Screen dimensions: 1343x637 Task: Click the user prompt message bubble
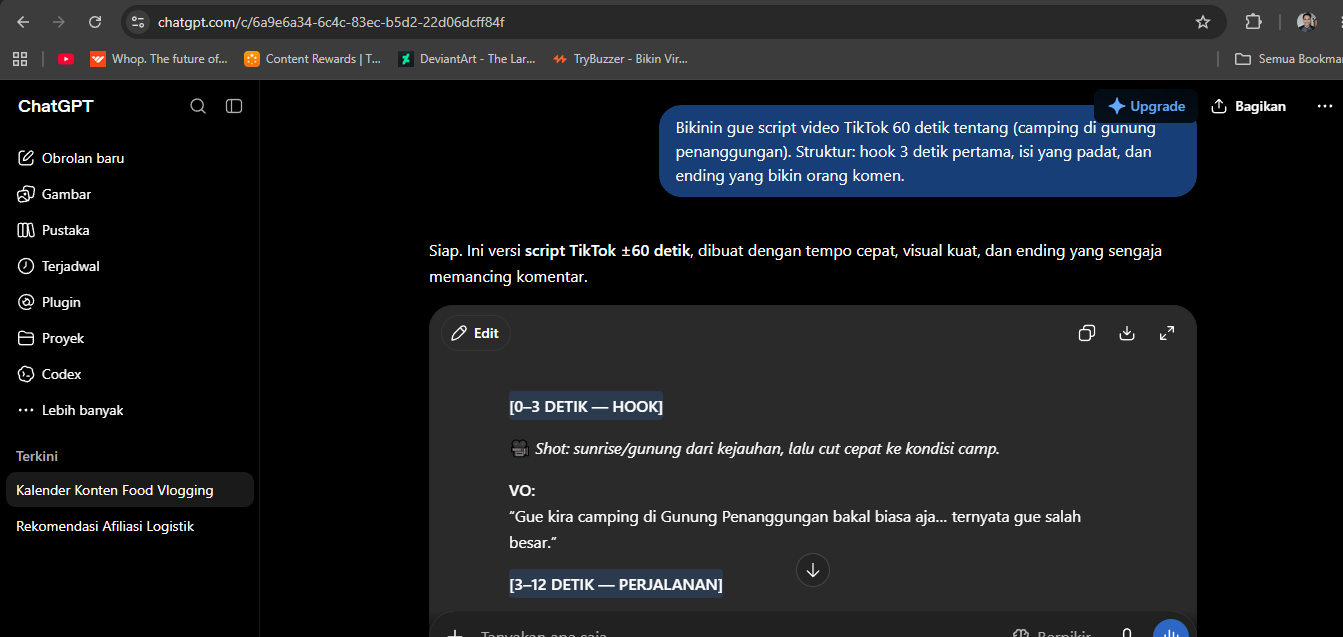pyautogui.click(x=928, y=151)
